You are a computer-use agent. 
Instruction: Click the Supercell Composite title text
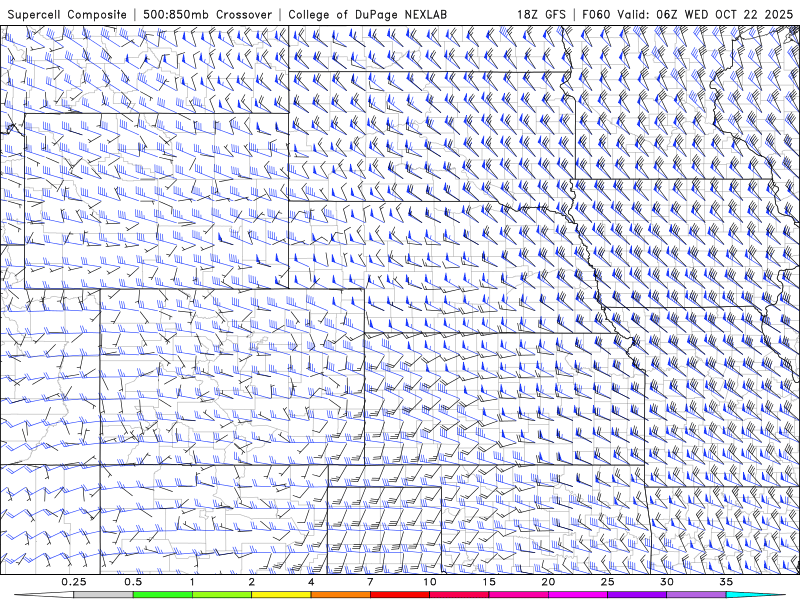pos(67,14)
